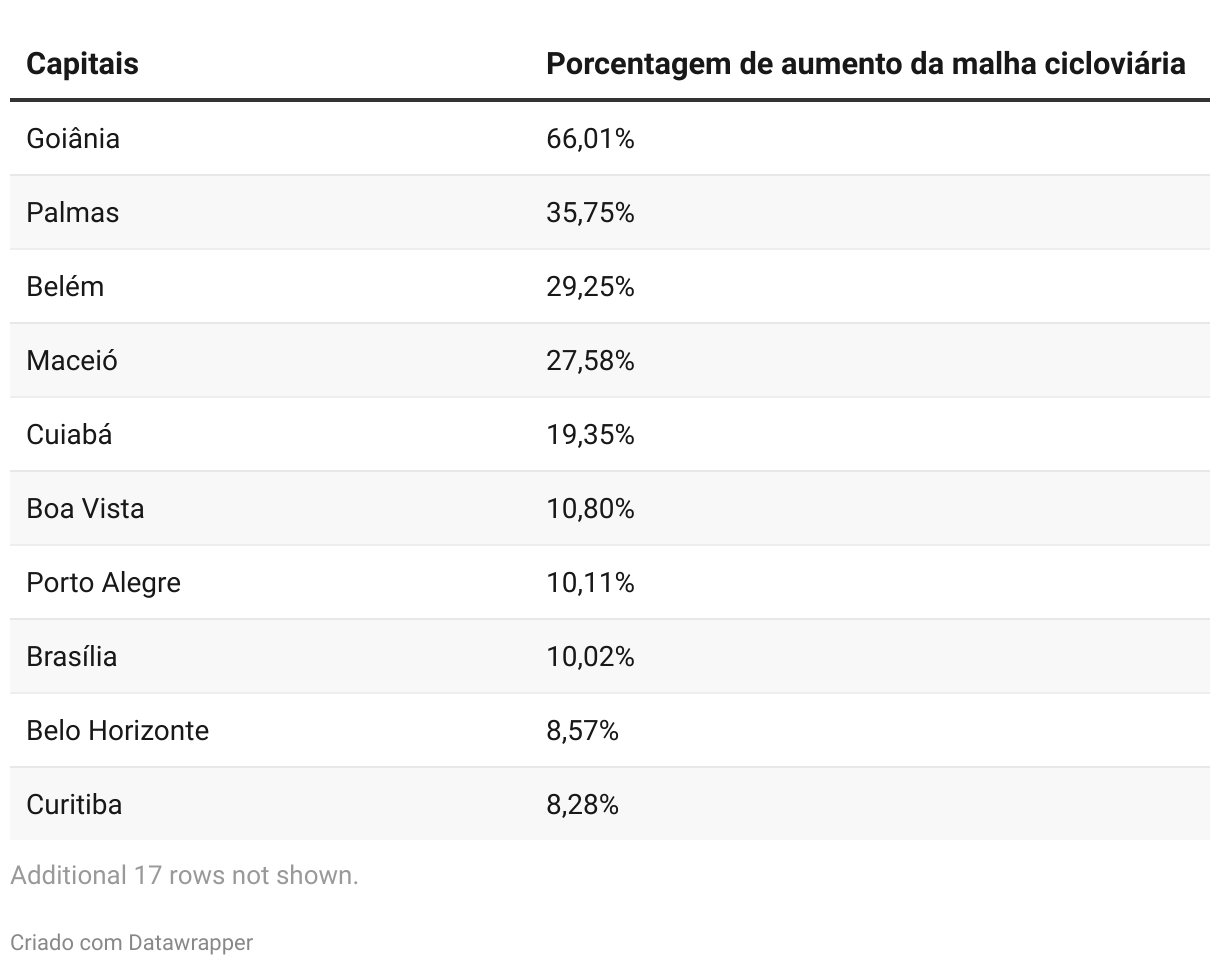Click Porto Alegre in the table

tap(103, 582)
